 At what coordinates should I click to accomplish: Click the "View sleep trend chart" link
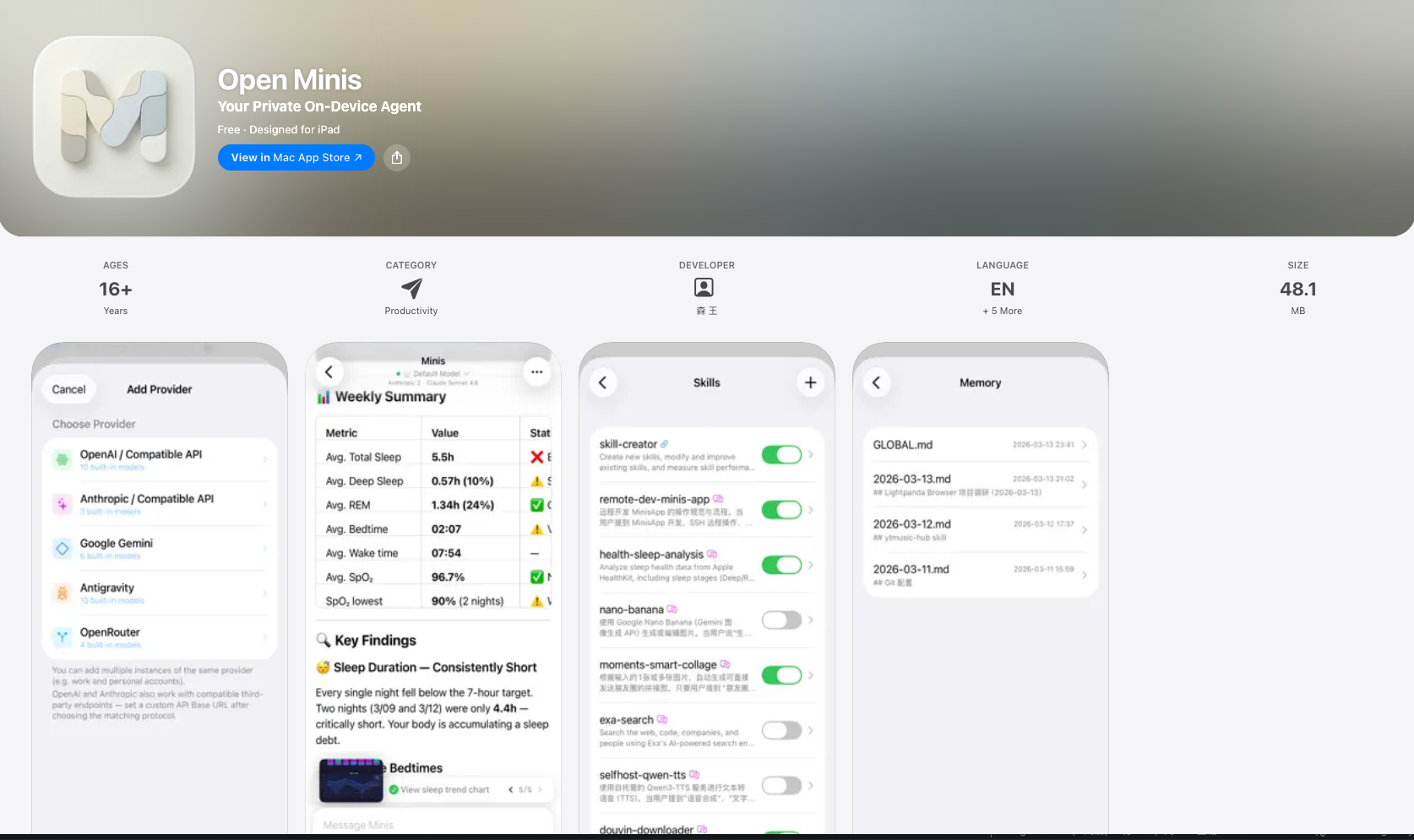pyautogui.click(x=444, y=789)
